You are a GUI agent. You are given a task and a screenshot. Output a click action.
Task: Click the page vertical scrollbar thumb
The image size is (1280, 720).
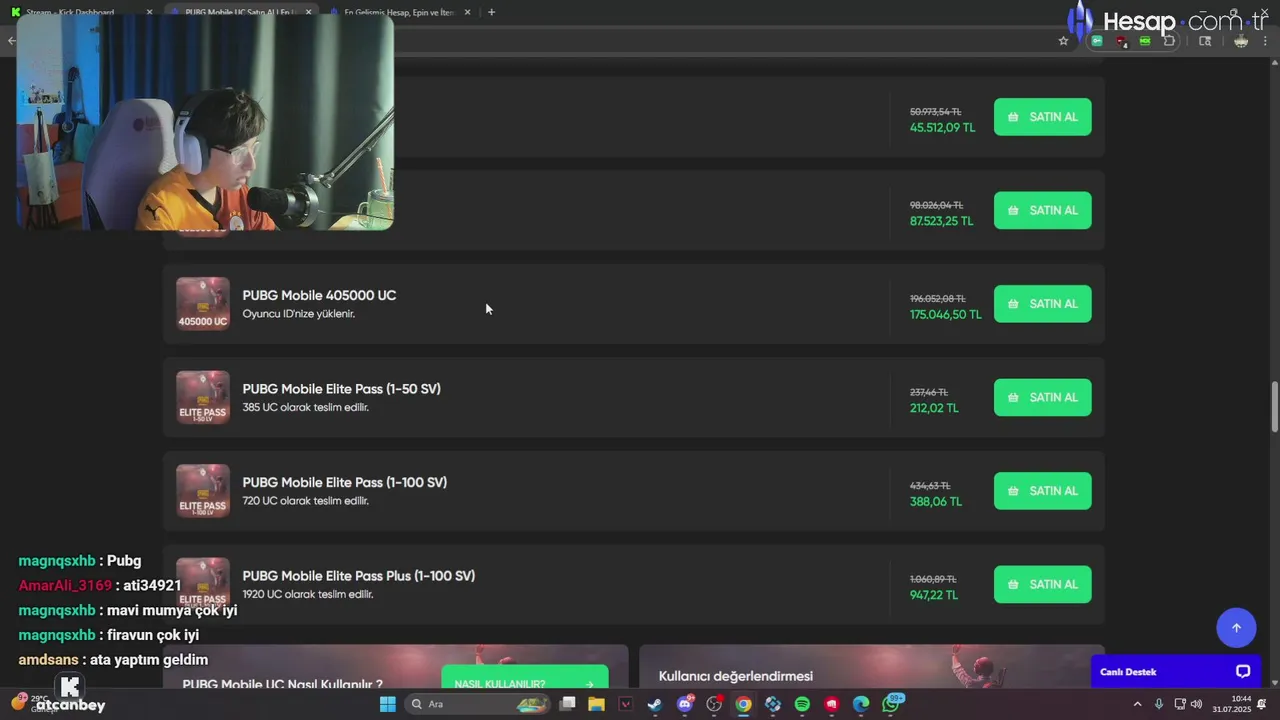1274,407
